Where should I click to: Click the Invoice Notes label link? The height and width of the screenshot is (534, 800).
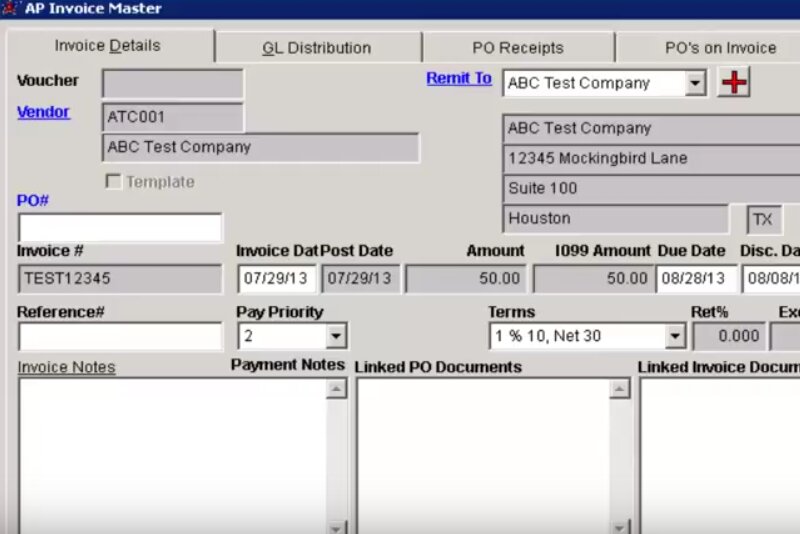(66, 367)
